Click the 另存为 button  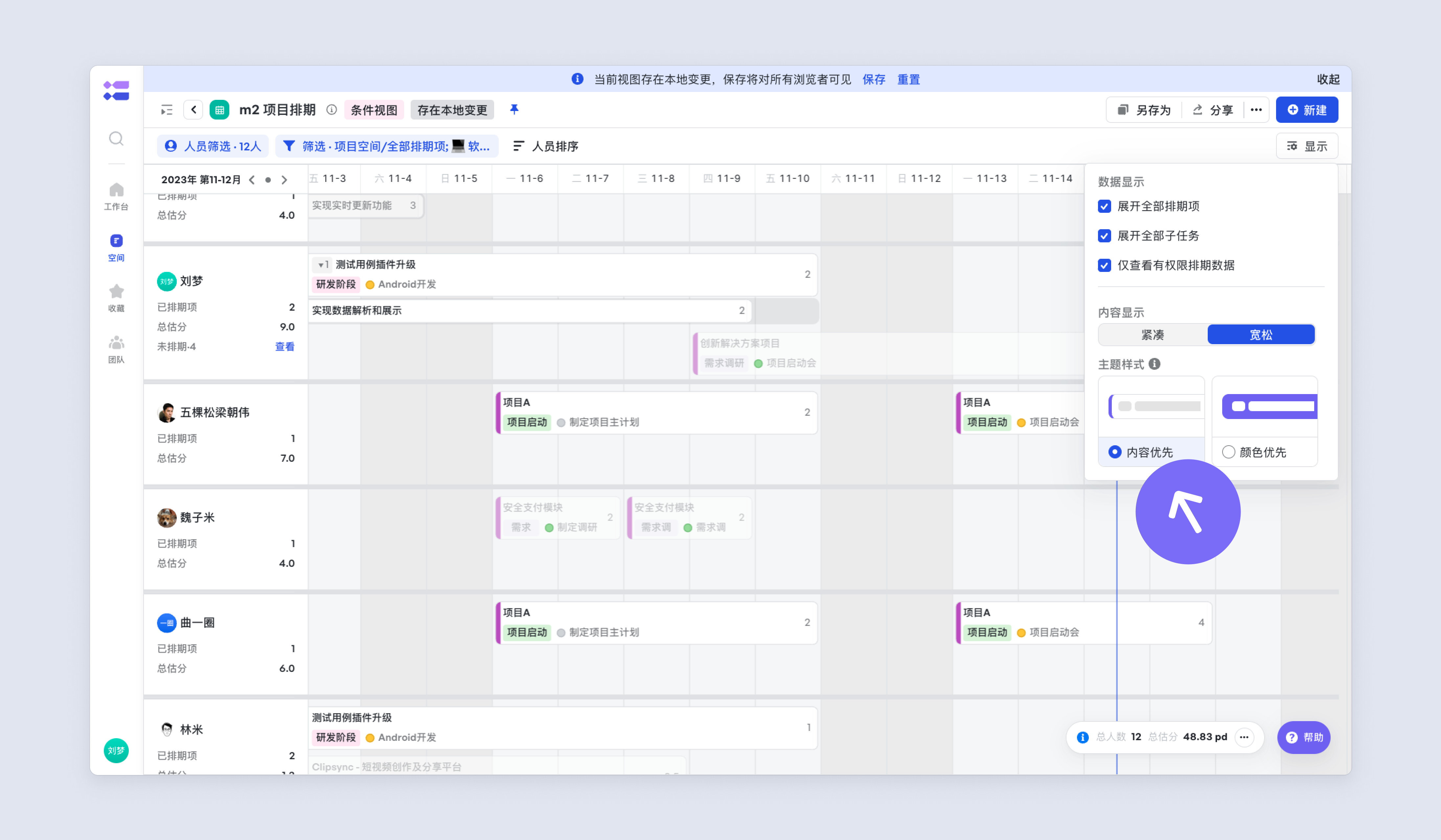coord(1144,110)
